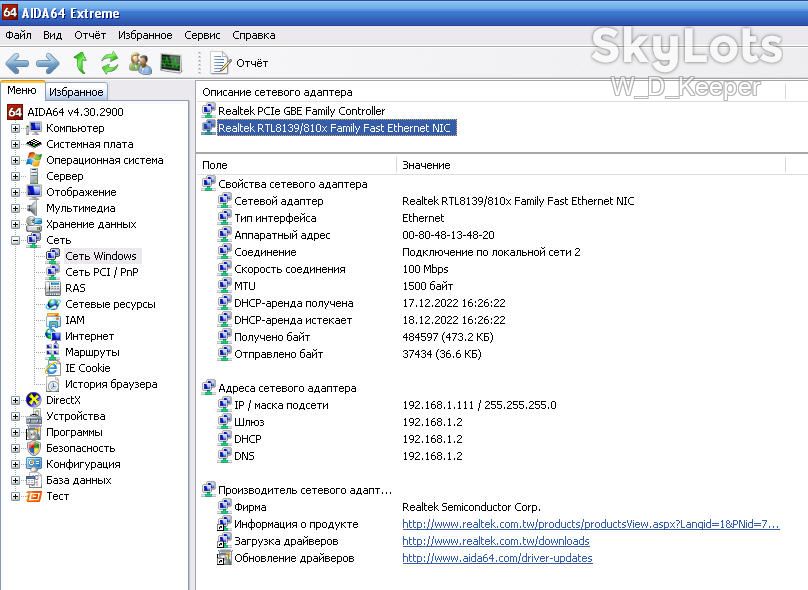Click the DirectX icon in tree
Screen dimensions: 808x590
(x=34, y=399)
